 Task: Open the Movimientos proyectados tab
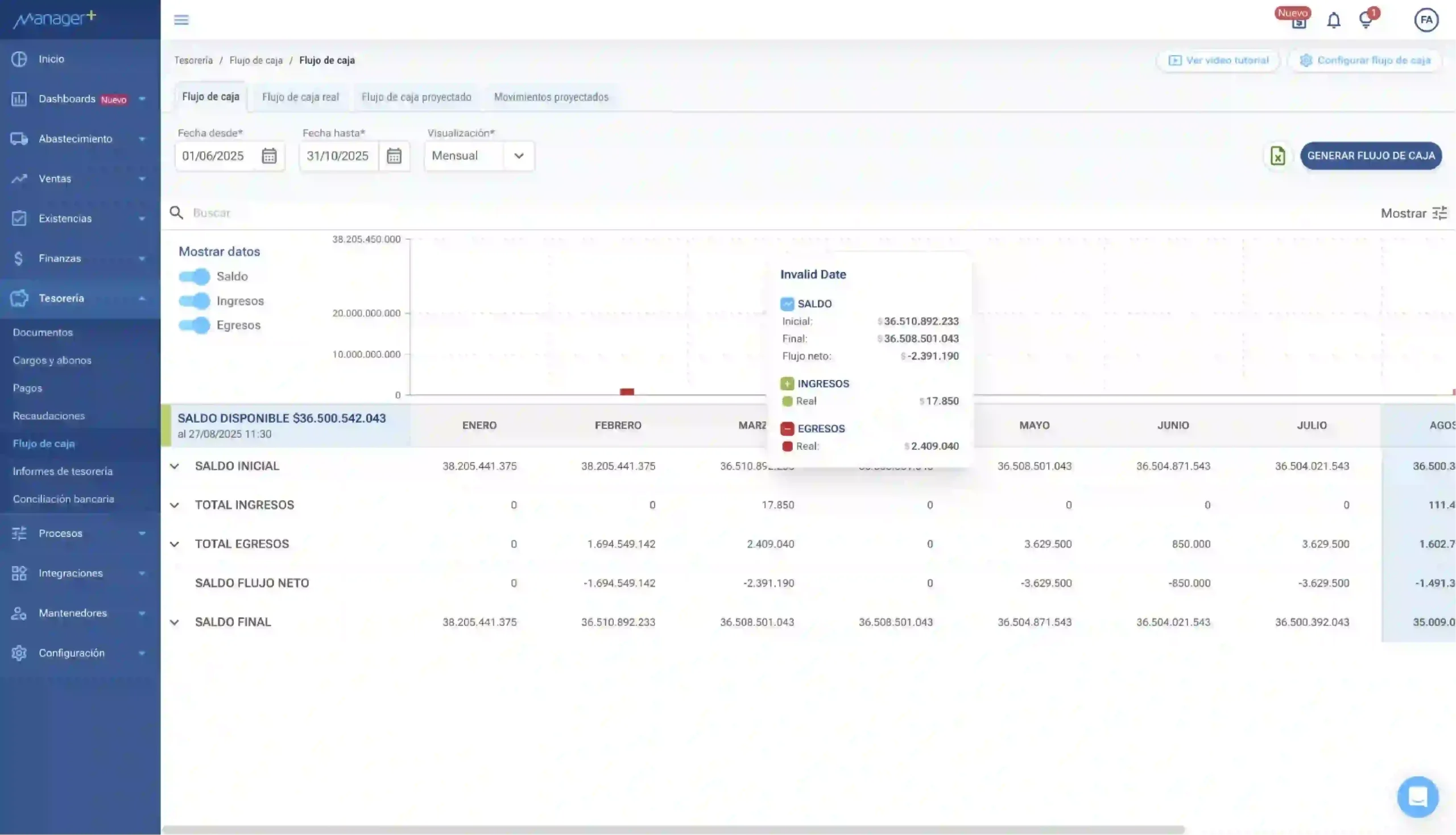tap(551, 97)
